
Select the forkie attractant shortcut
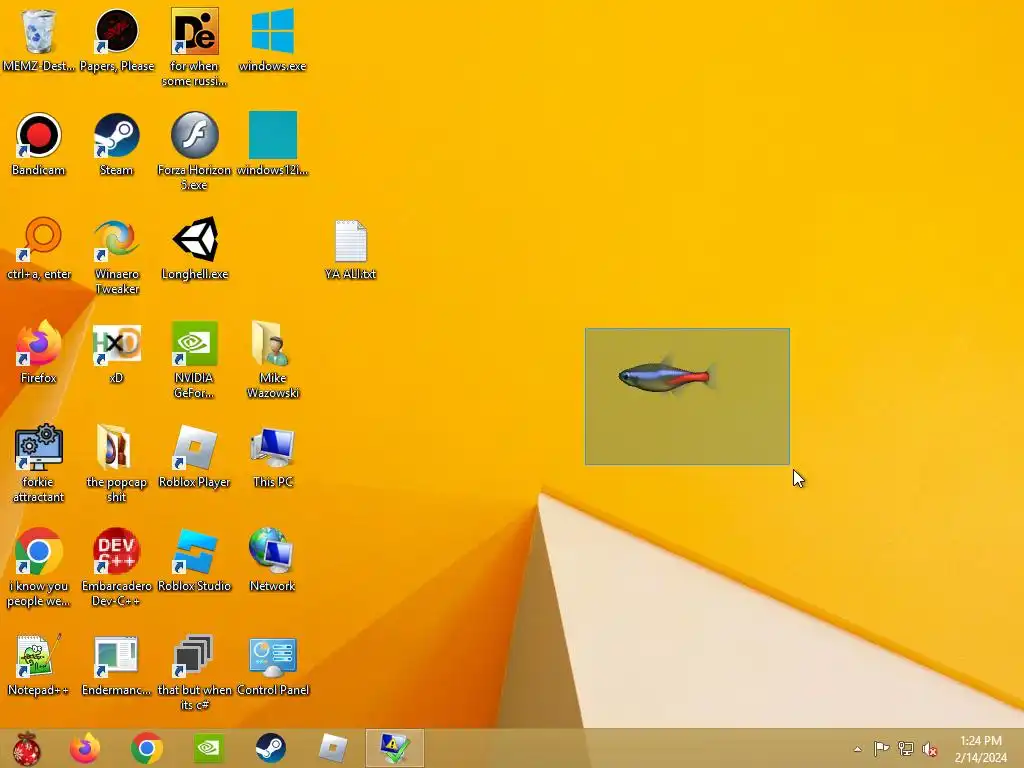pyautogui.click(x=38, y=463)
